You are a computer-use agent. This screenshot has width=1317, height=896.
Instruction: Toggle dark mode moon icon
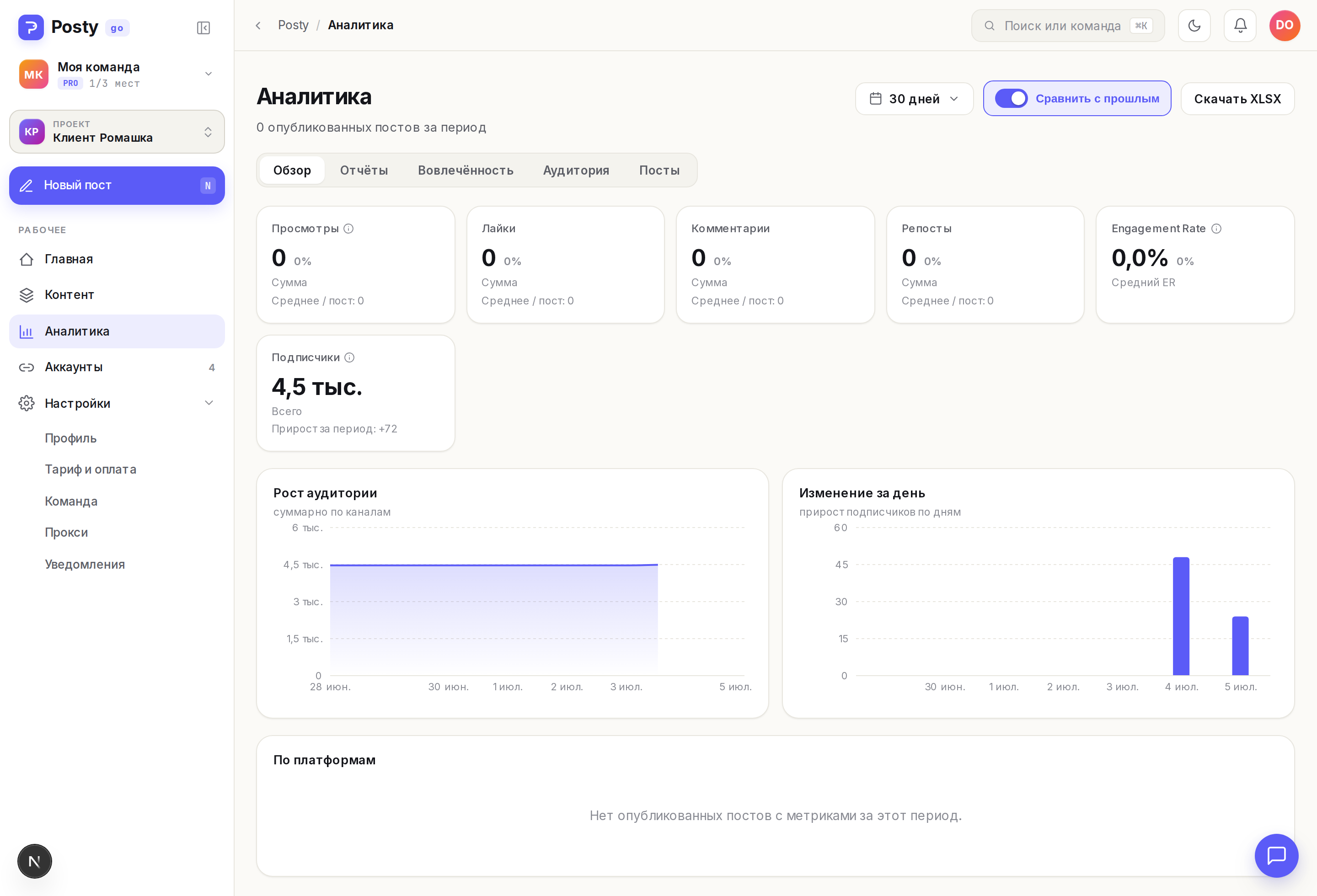pos(1194,26)
